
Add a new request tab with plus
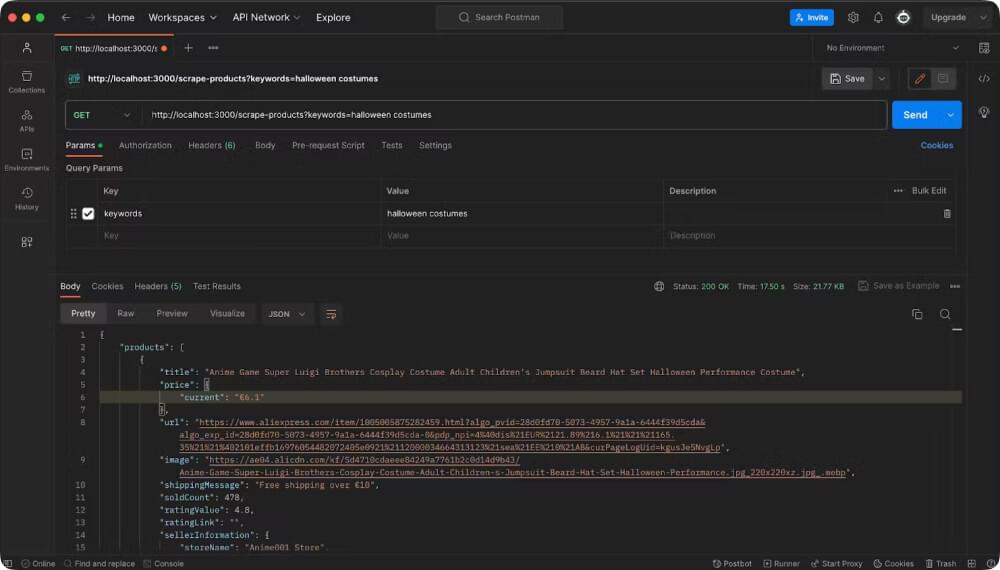tap(188, 48)
